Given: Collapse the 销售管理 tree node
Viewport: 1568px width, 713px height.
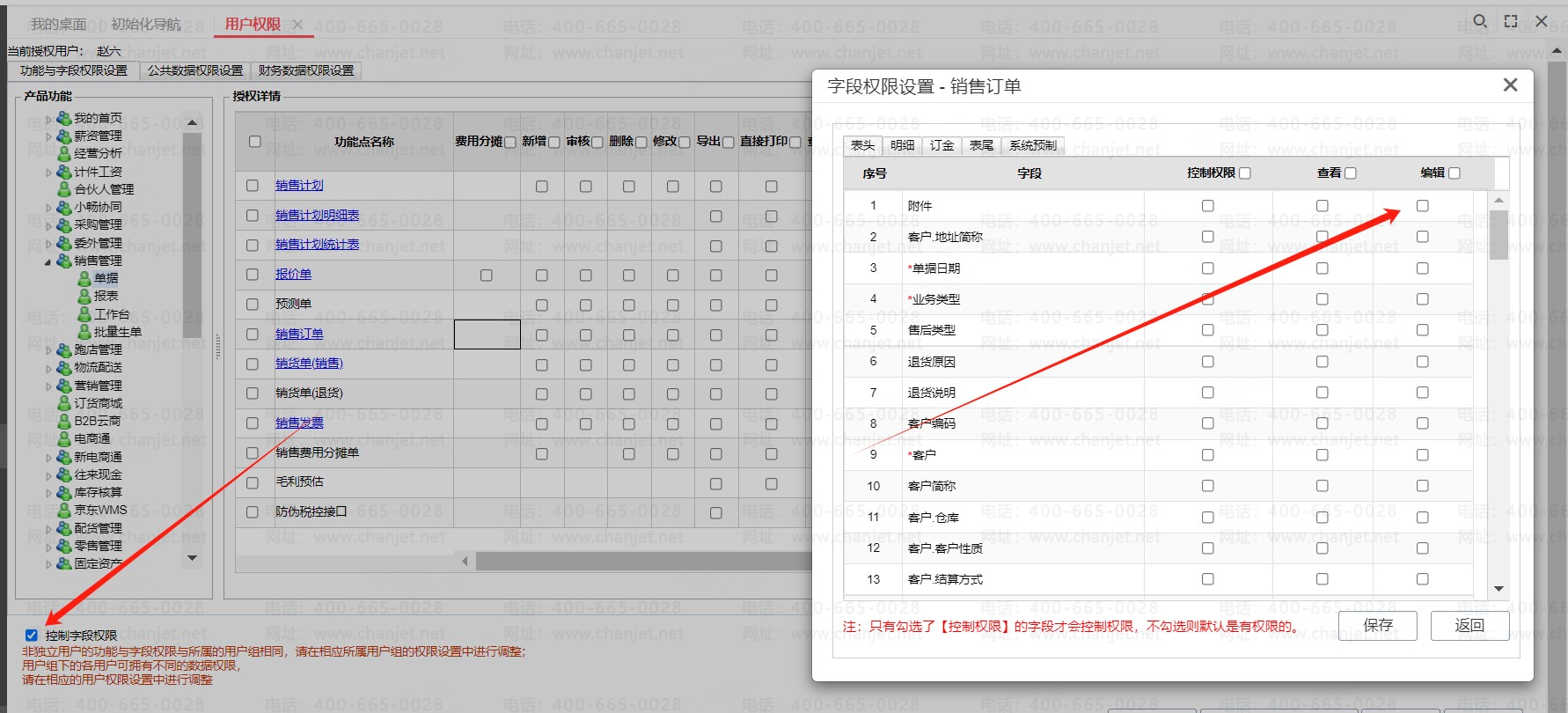Looking at the screenshot, I should click(48, 261).
